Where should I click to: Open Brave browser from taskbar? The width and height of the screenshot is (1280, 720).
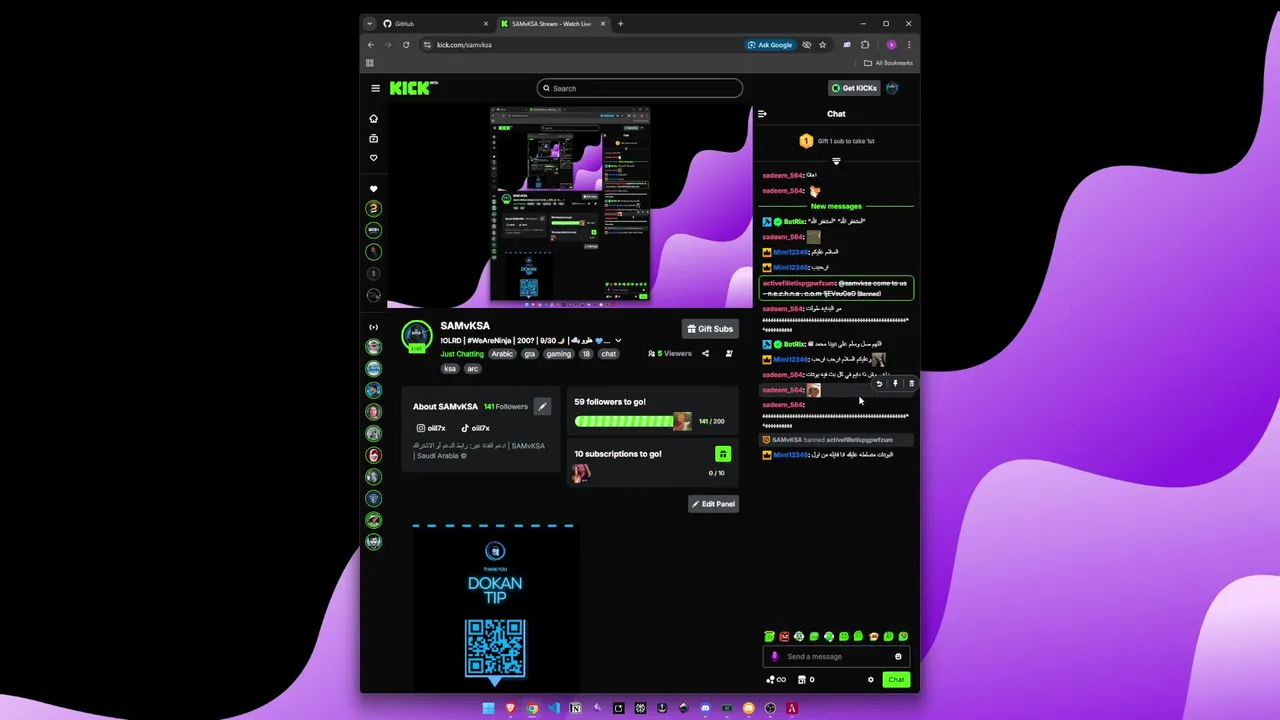pyautogui.click(x=510, y=708)
